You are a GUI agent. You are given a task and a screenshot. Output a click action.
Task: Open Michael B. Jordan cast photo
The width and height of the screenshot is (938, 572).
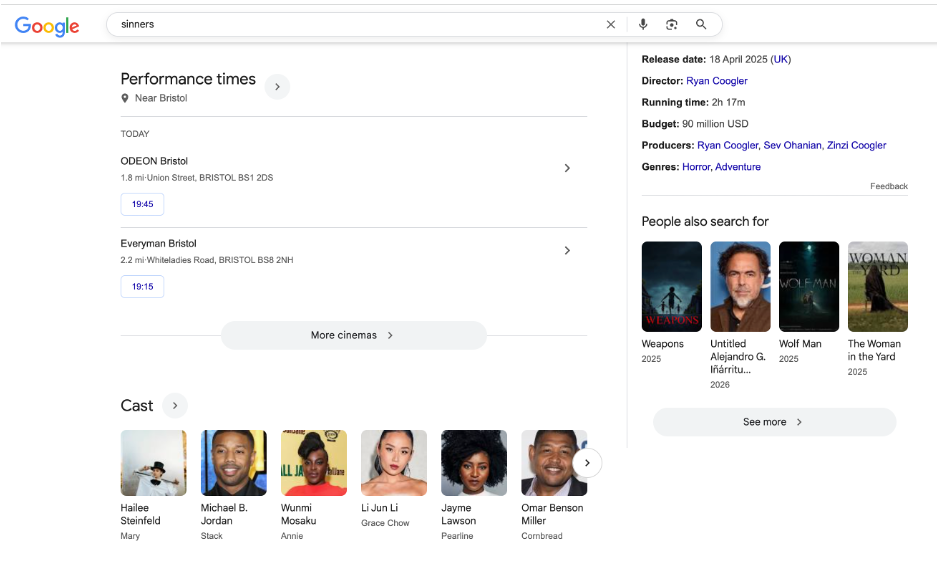(x=233, y=463)
